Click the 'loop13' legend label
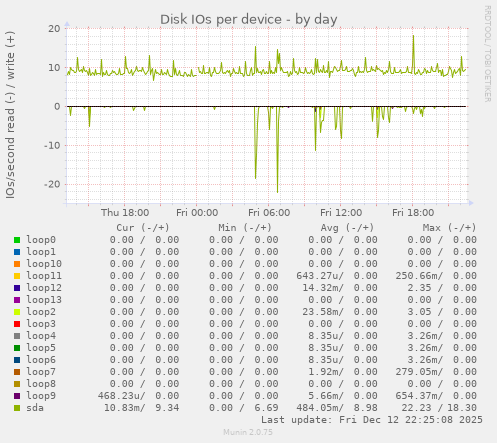Viewport: 497px width, 443px height. point(44,300)
